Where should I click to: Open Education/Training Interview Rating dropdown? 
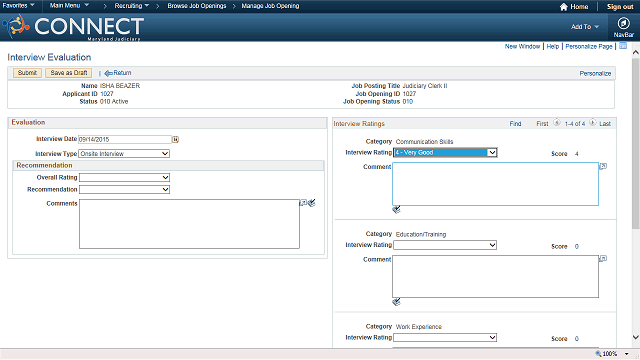tap(445, 245)
